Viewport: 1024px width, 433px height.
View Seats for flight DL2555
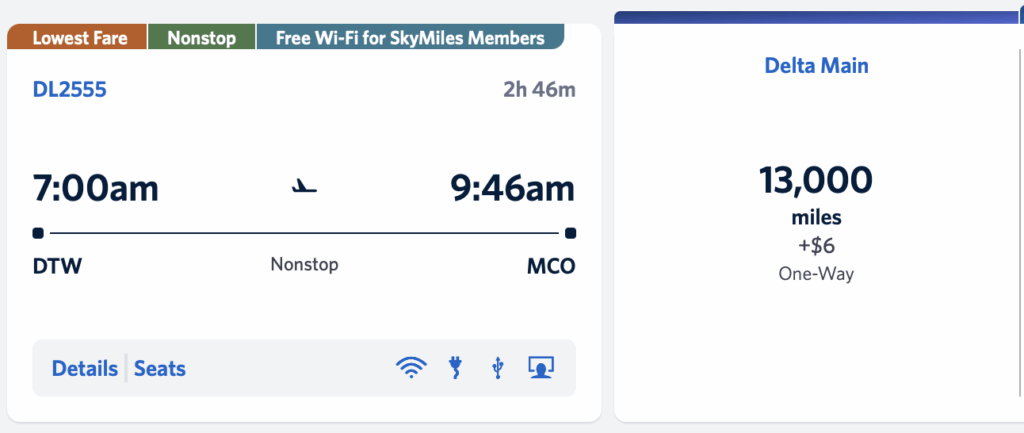(160, 368)
